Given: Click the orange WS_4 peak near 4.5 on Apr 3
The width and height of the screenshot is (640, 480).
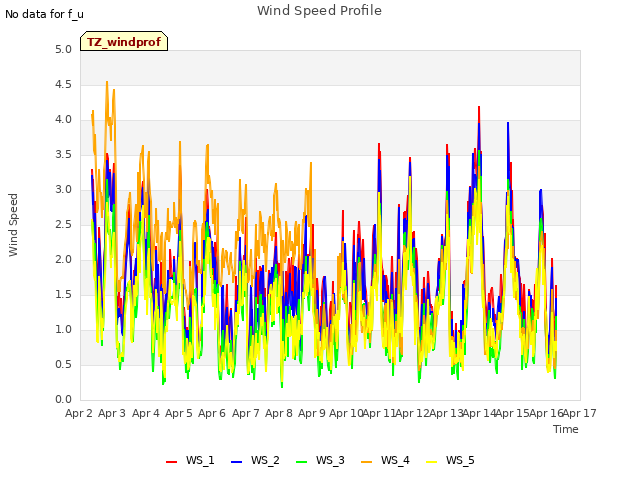Looking at the screenshot, I should pos(107,82).
